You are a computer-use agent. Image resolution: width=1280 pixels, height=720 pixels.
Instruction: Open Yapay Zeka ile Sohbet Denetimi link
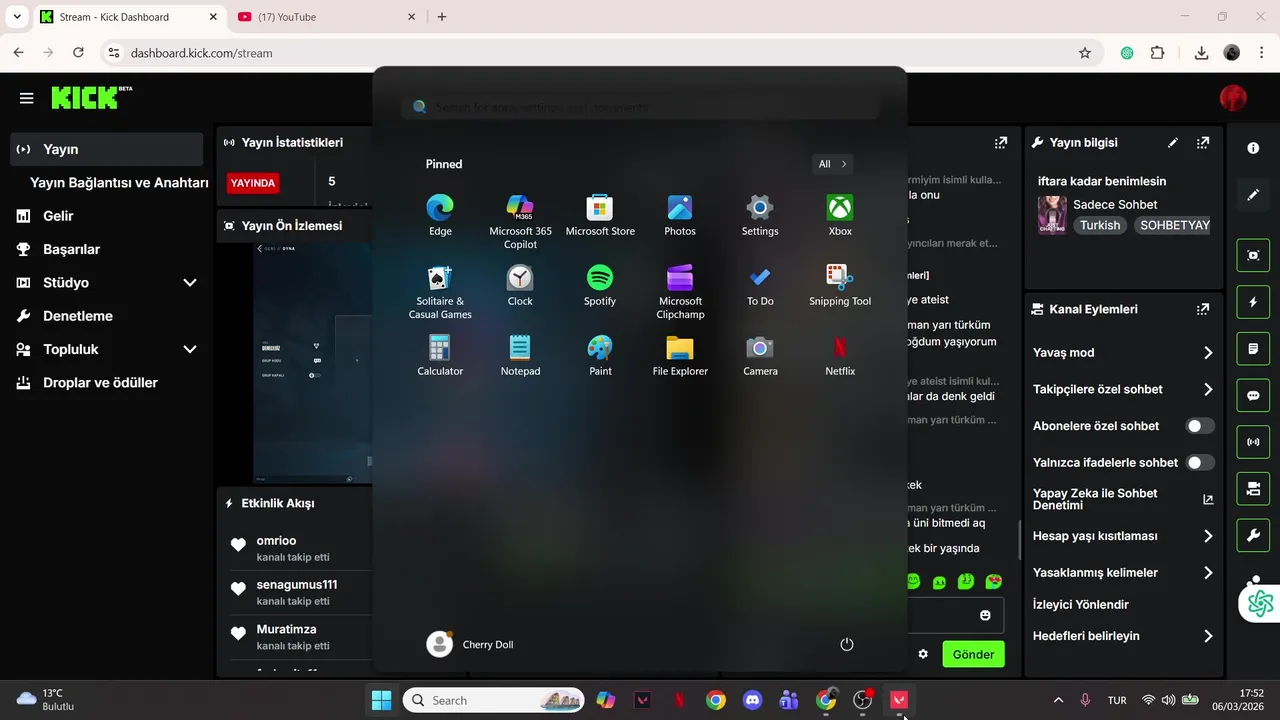tap(1124, 499)
